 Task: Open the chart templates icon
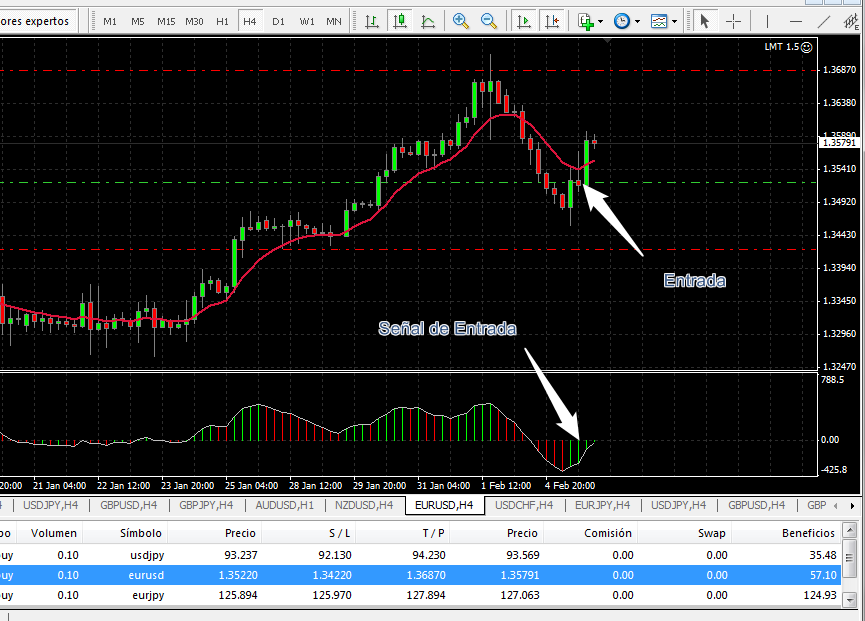659,22
